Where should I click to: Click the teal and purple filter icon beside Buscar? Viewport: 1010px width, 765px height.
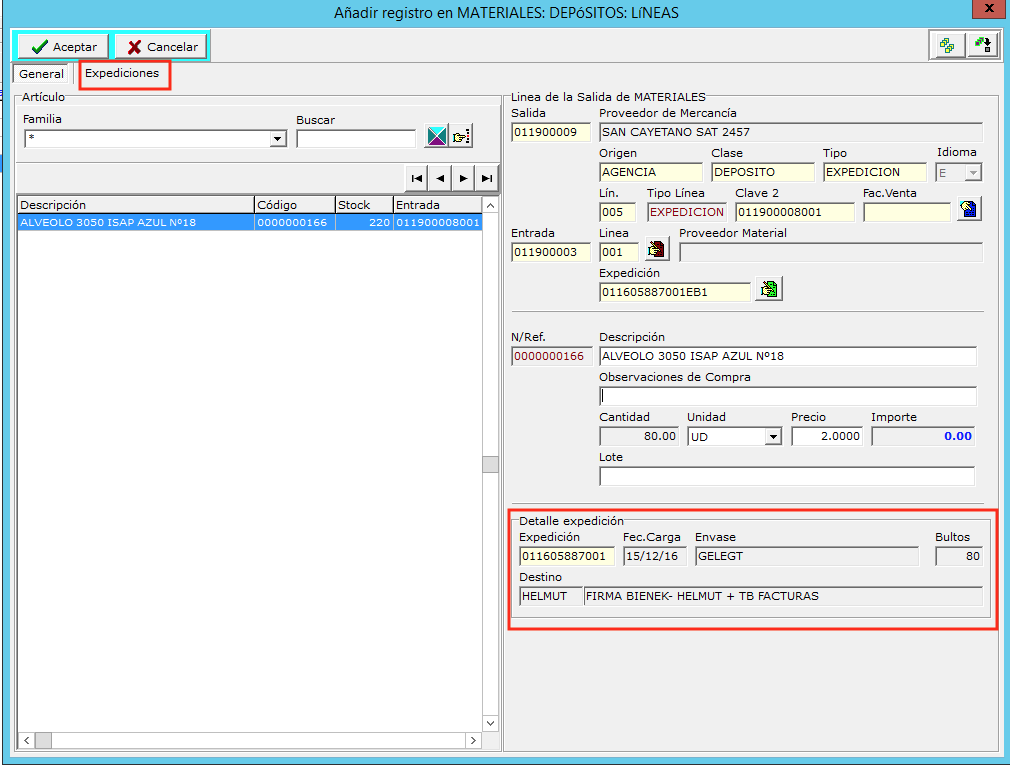coord(436,138)
